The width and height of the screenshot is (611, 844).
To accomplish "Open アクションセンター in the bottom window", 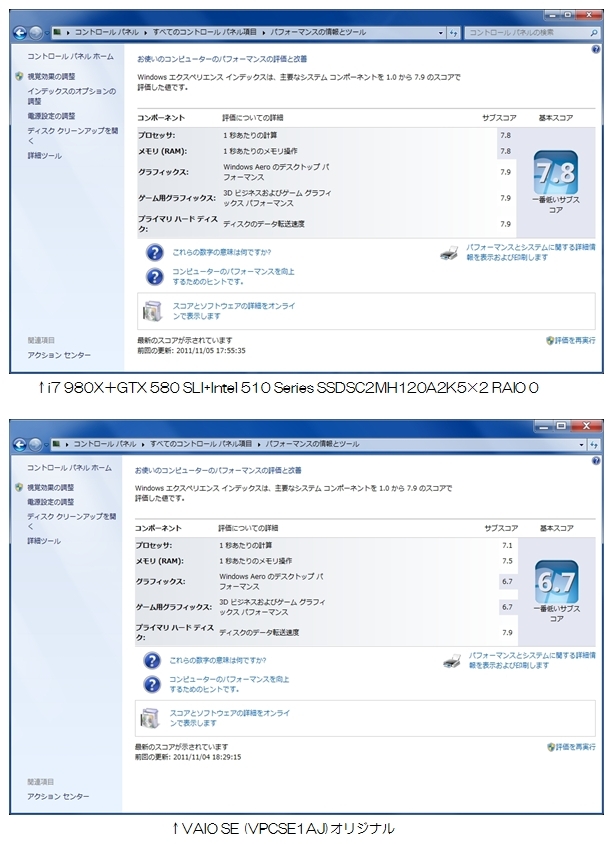I will click(x=58, y=796).
